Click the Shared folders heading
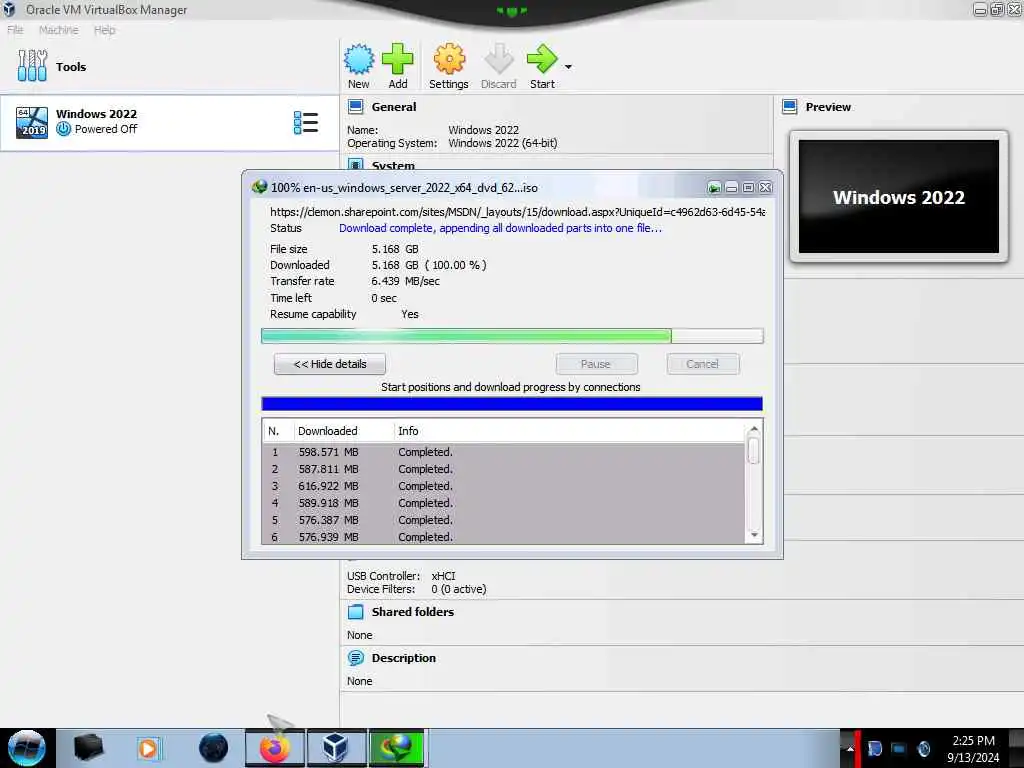 [413, 612]
